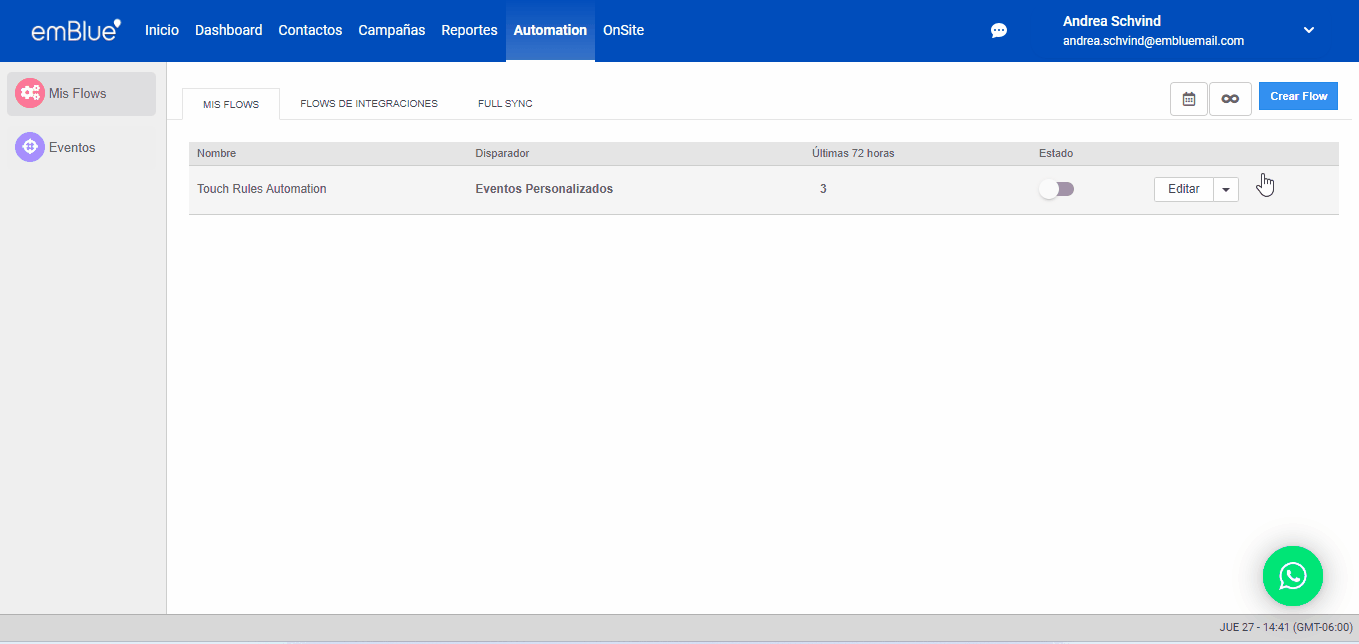Open the Dashboard menu

point(229,30)
